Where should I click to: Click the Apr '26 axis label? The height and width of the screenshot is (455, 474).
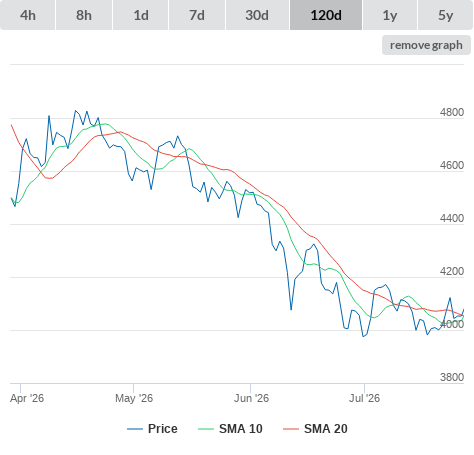(x=27, y=398)
